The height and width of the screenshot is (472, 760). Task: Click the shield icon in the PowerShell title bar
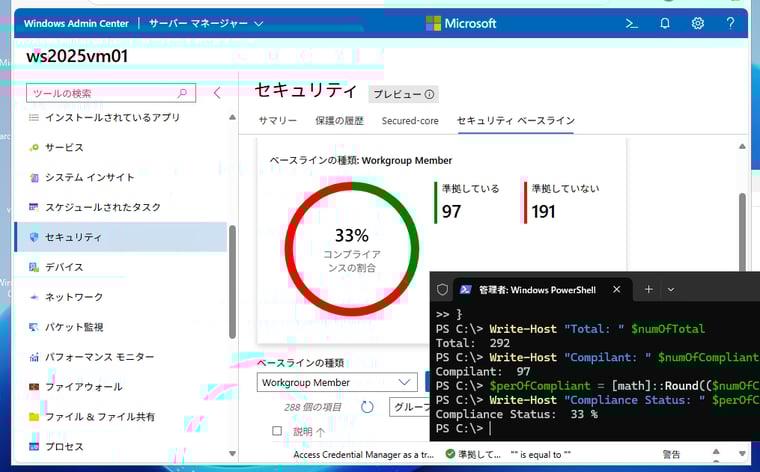click(442, 290)
